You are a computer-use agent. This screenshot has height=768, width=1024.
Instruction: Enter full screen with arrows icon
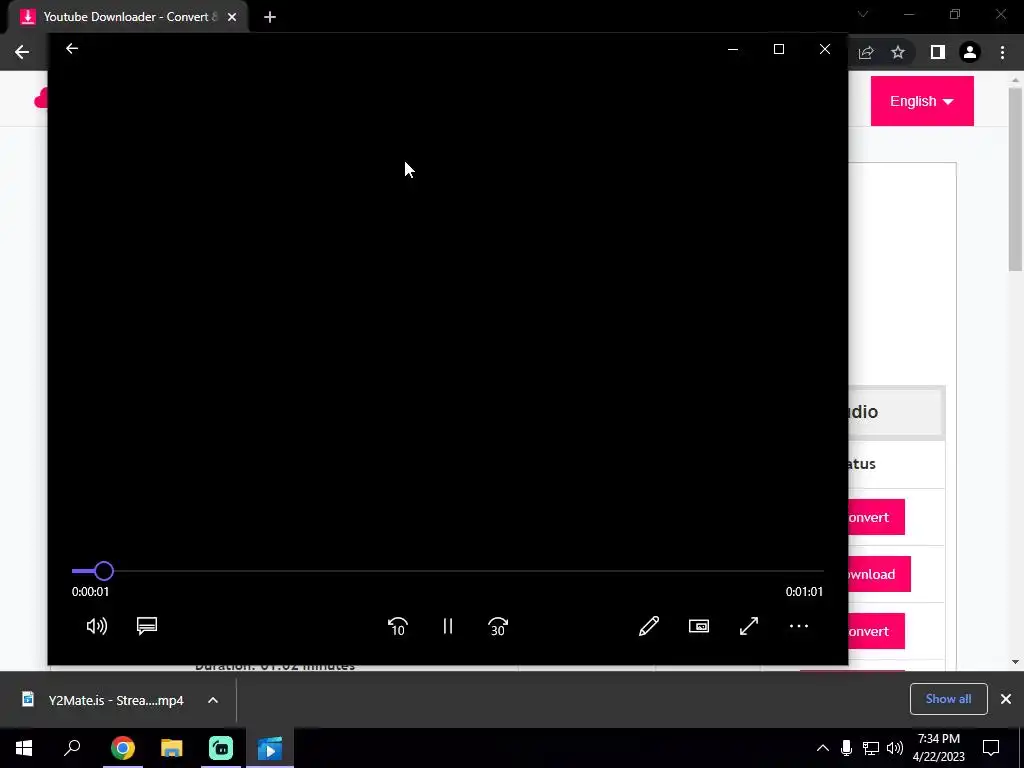coord(749,626)
